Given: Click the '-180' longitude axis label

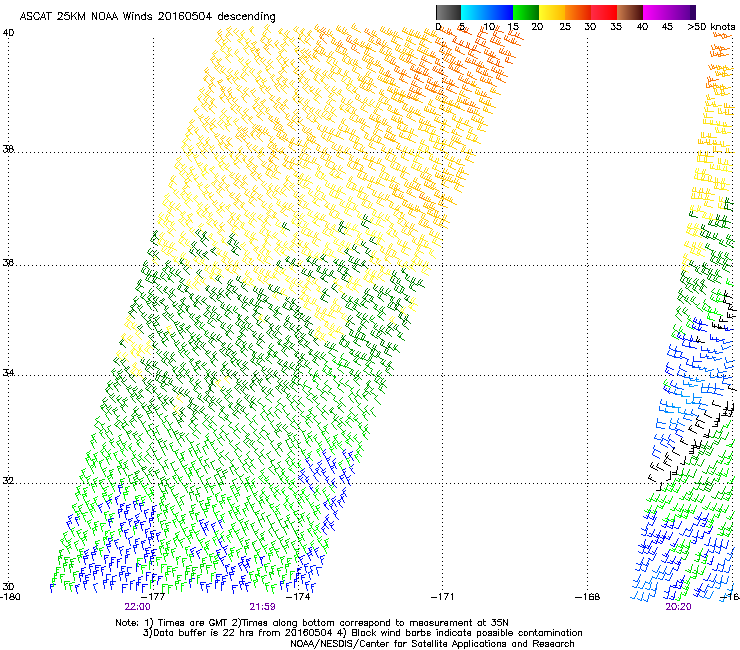Looking at the screenshot, I should click(x=10, y=597).
